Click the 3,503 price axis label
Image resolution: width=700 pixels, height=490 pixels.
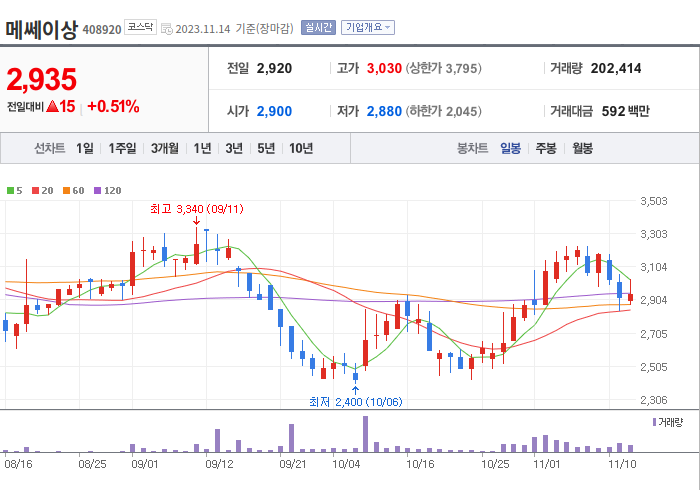pos(654,201)
